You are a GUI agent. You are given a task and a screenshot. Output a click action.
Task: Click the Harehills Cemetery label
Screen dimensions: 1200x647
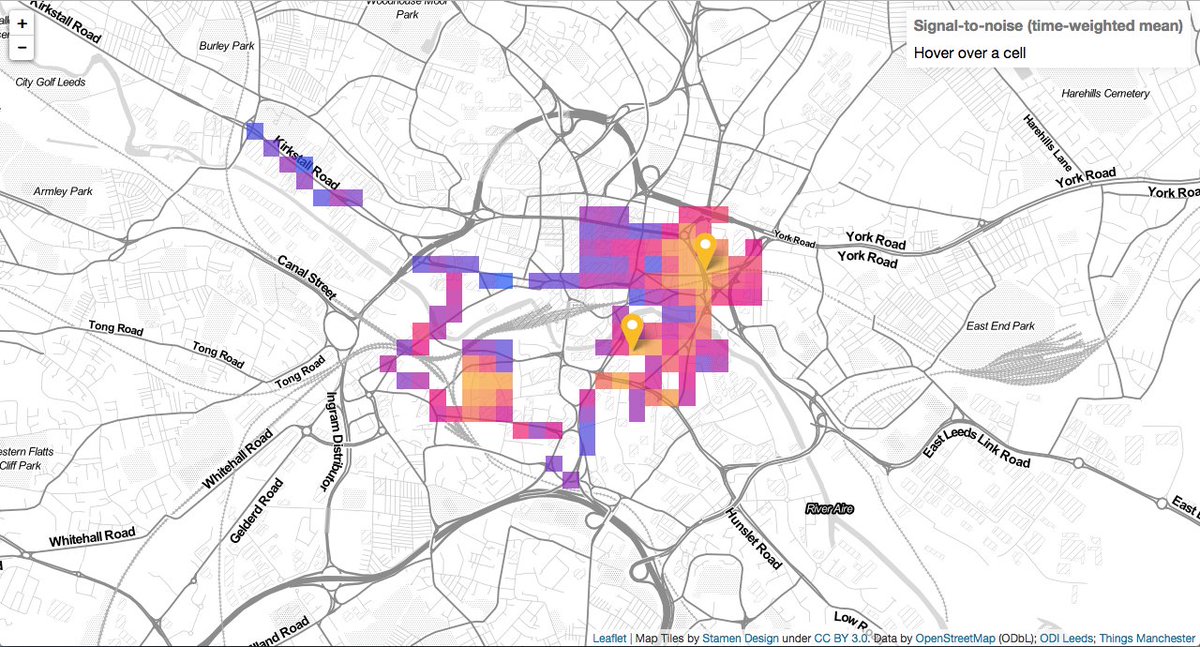[x=1105, y=94]
